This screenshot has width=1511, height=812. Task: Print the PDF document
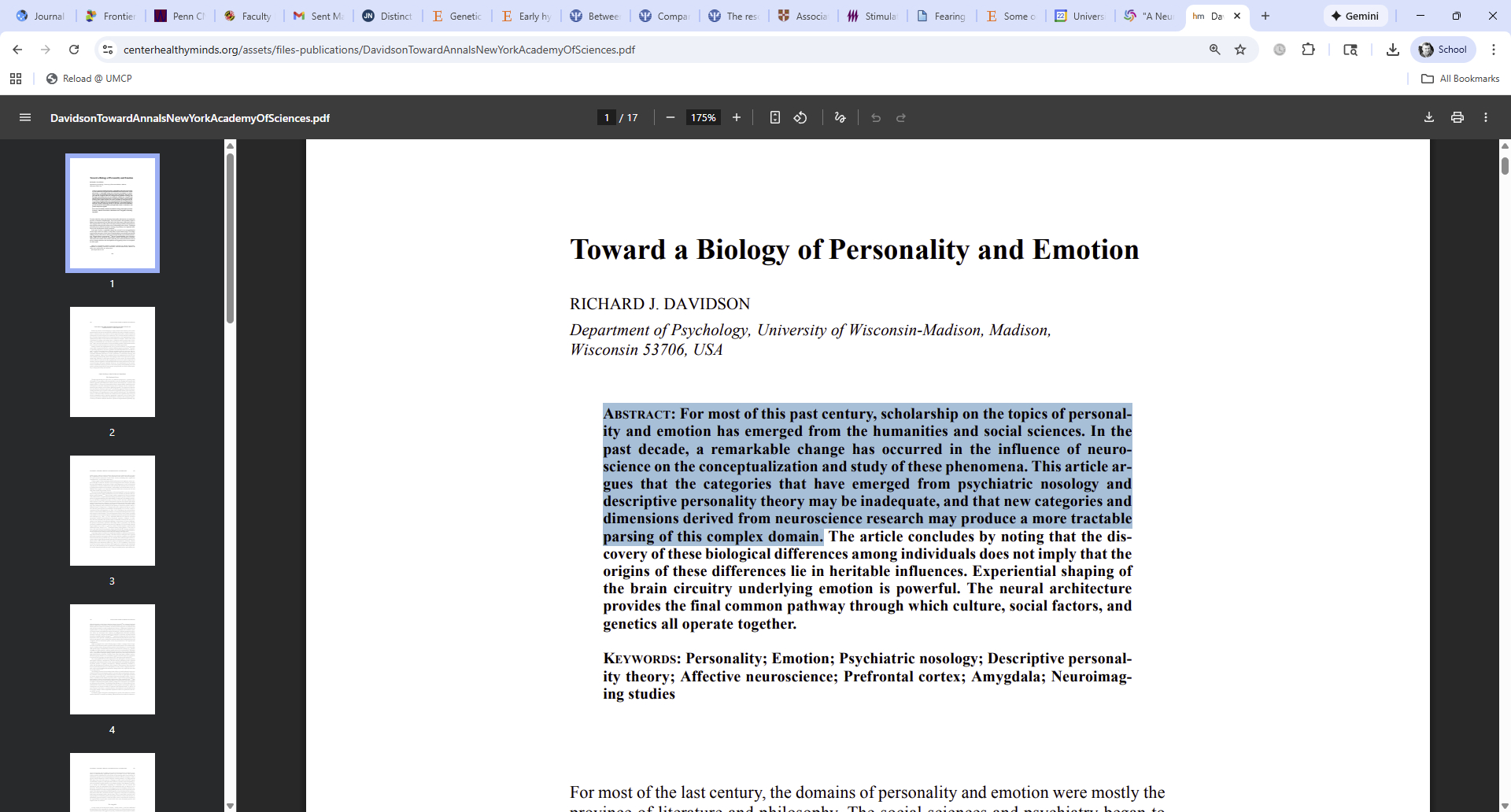pos(1457,118)
